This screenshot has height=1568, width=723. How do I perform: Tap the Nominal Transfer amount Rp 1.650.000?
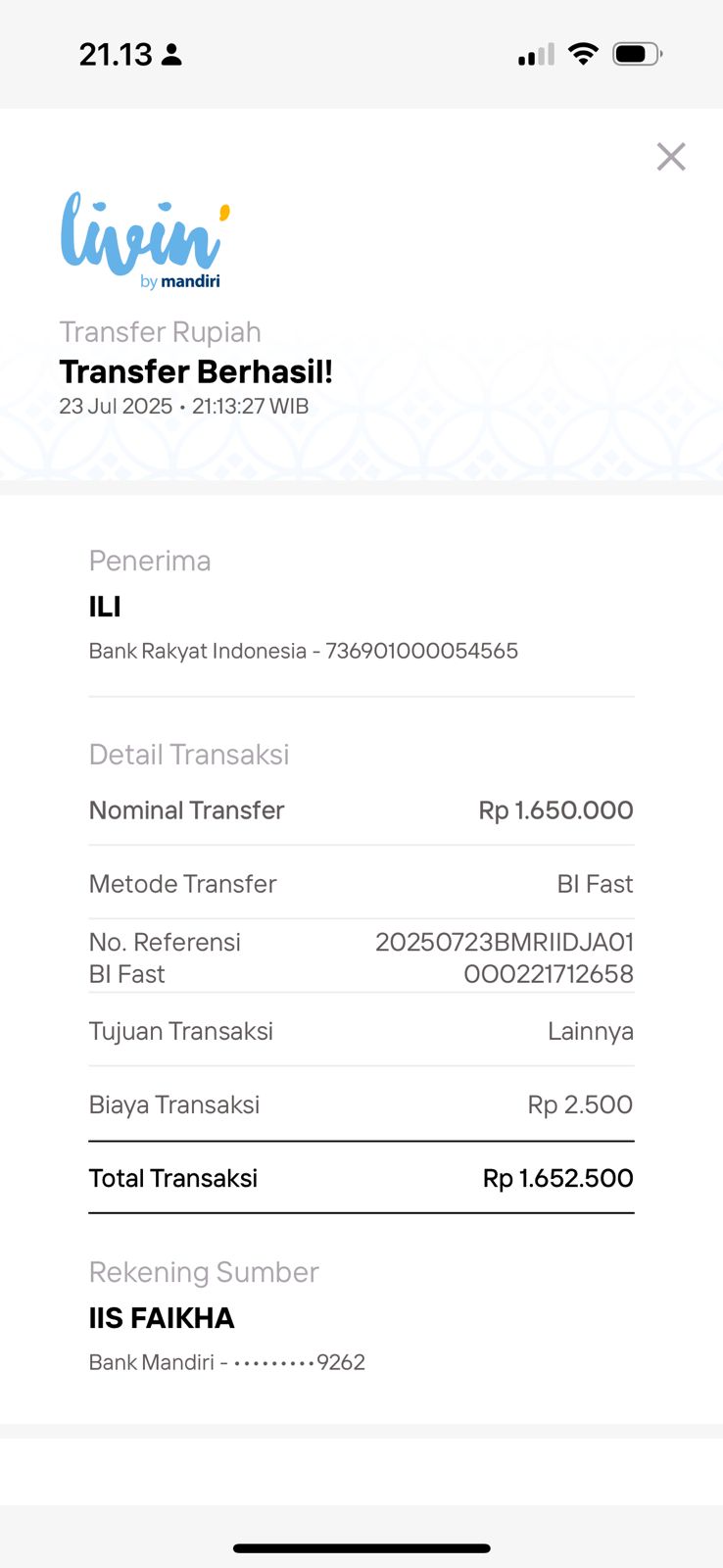(555, 810)
